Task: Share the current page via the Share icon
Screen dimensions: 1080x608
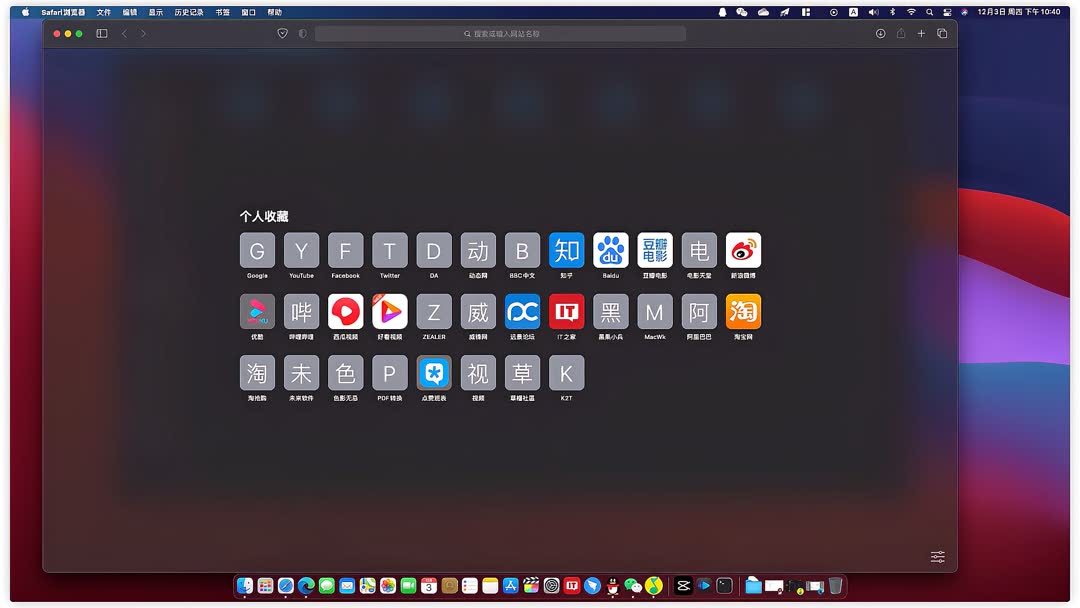Action: pos(900,33)
